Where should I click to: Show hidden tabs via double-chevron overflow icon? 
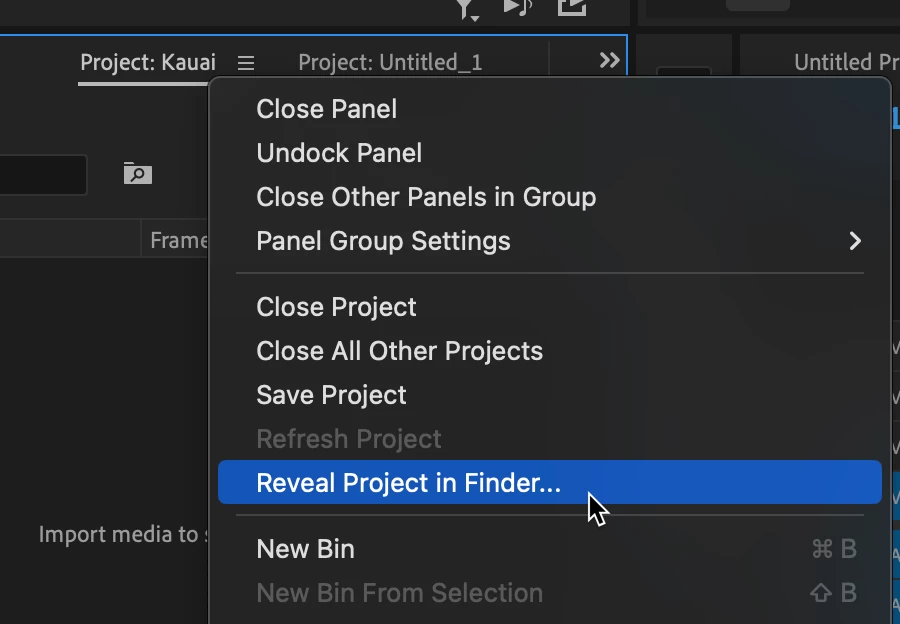(609, 61)
